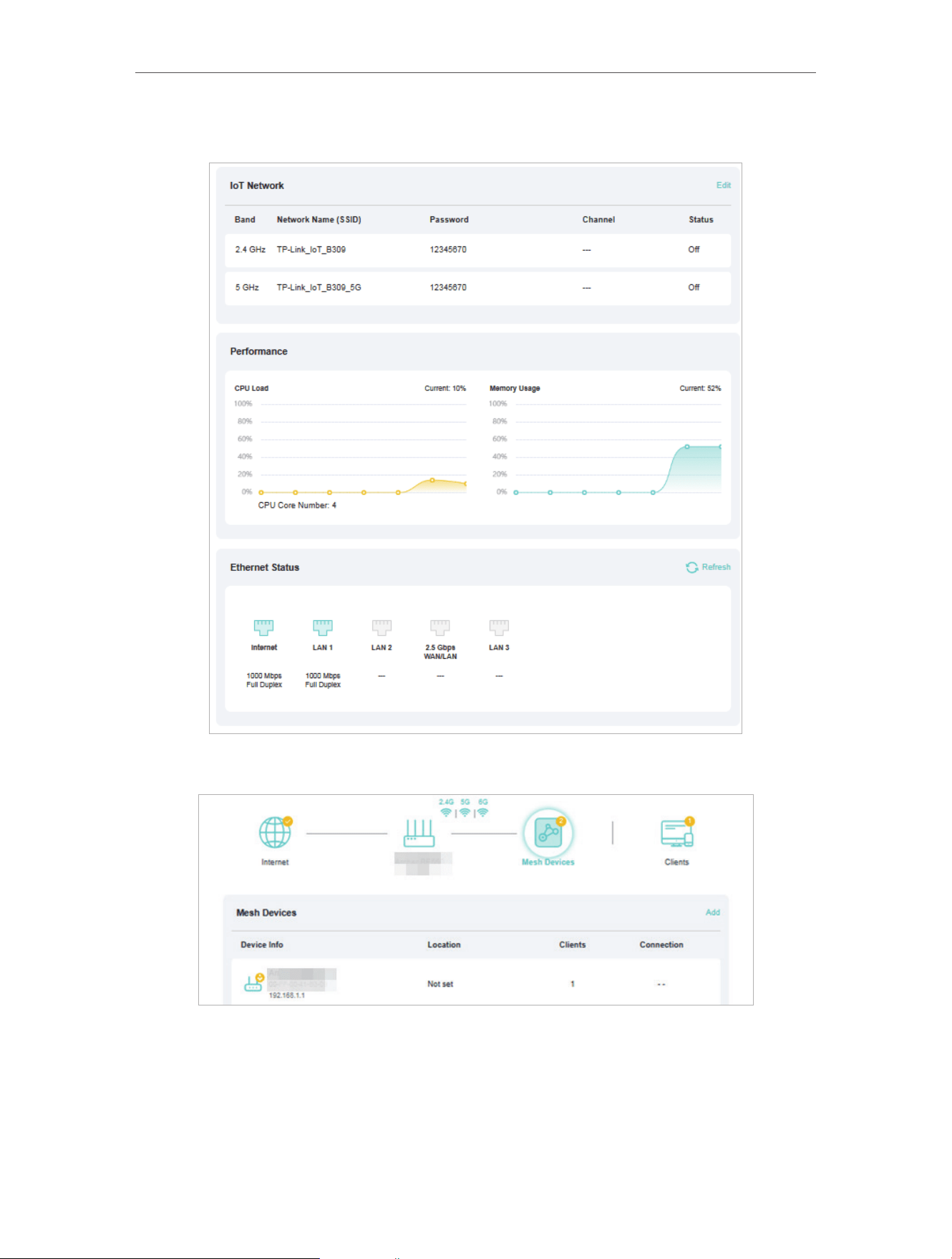This screenshot has width=952, height=1259.
Task: Click the Connection column header in Mesh Devices
Action: 661,945
